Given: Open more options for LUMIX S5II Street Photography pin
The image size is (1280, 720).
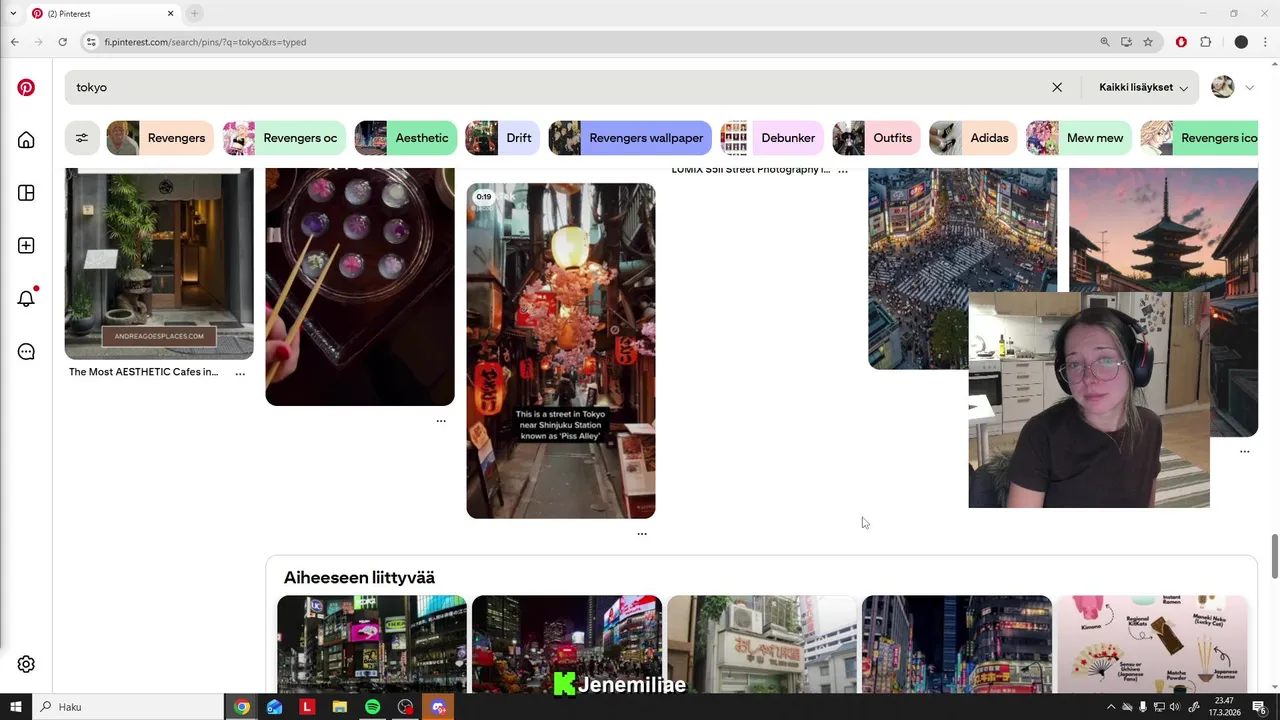Looking at the screenshot, I should pos(843,171).
